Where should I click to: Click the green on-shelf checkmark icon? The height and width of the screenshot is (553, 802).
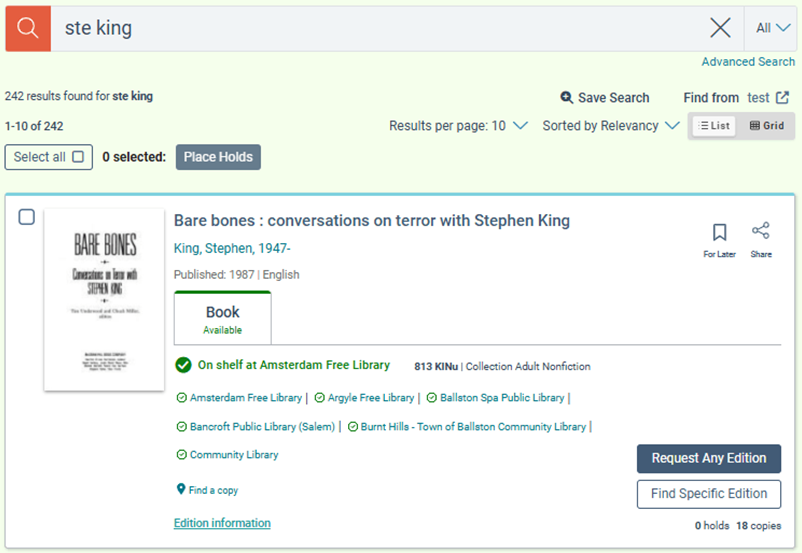click(183, 365)
